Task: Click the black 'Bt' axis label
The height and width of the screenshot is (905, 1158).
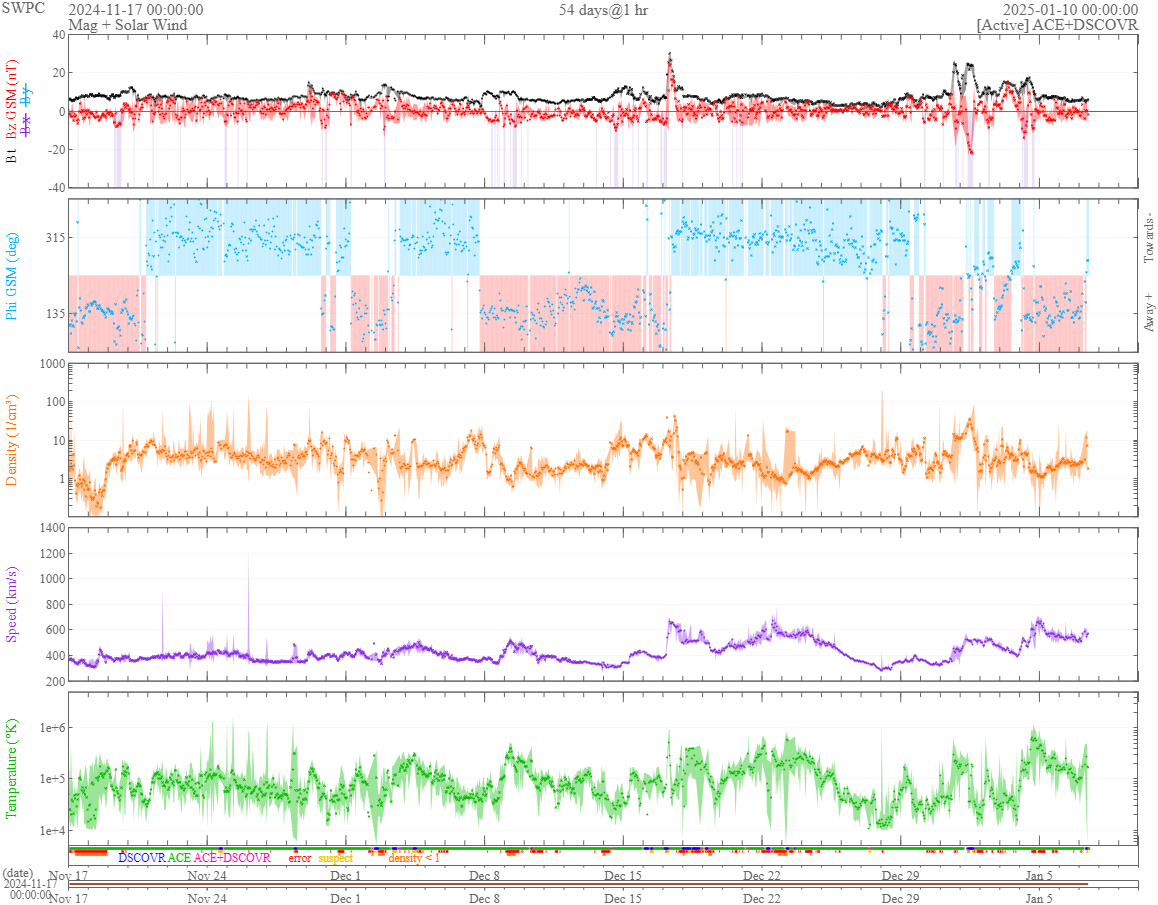Action: [x=12, y=155]
